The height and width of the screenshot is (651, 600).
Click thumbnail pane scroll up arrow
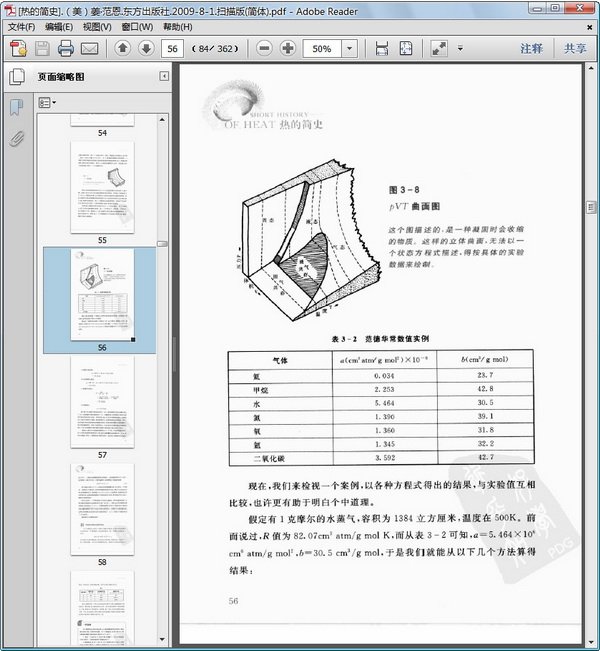tap(162, 119)
